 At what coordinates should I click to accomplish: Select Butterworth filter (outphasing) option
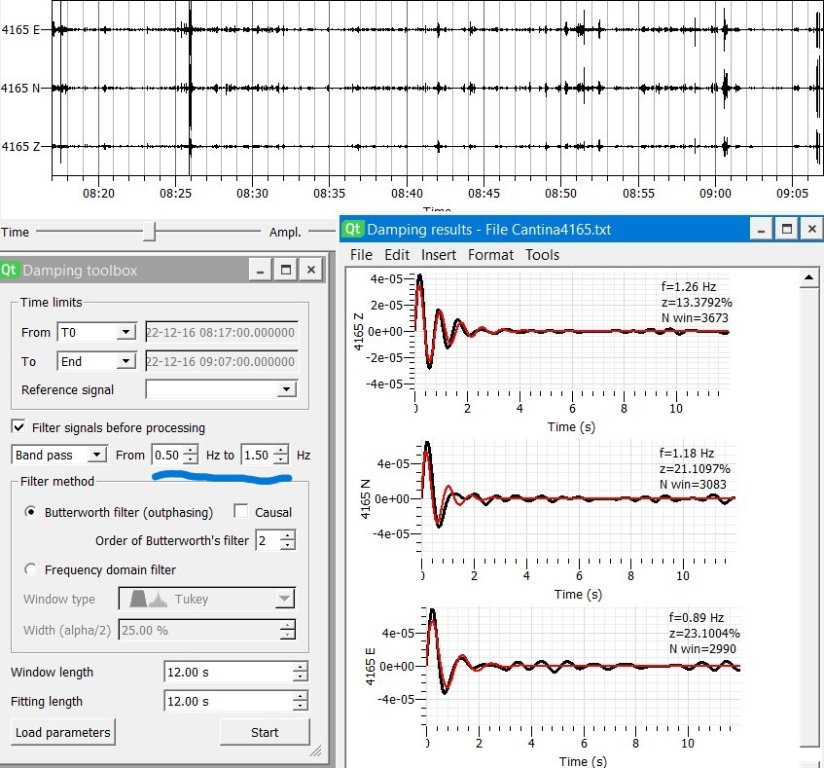point(30,512)
